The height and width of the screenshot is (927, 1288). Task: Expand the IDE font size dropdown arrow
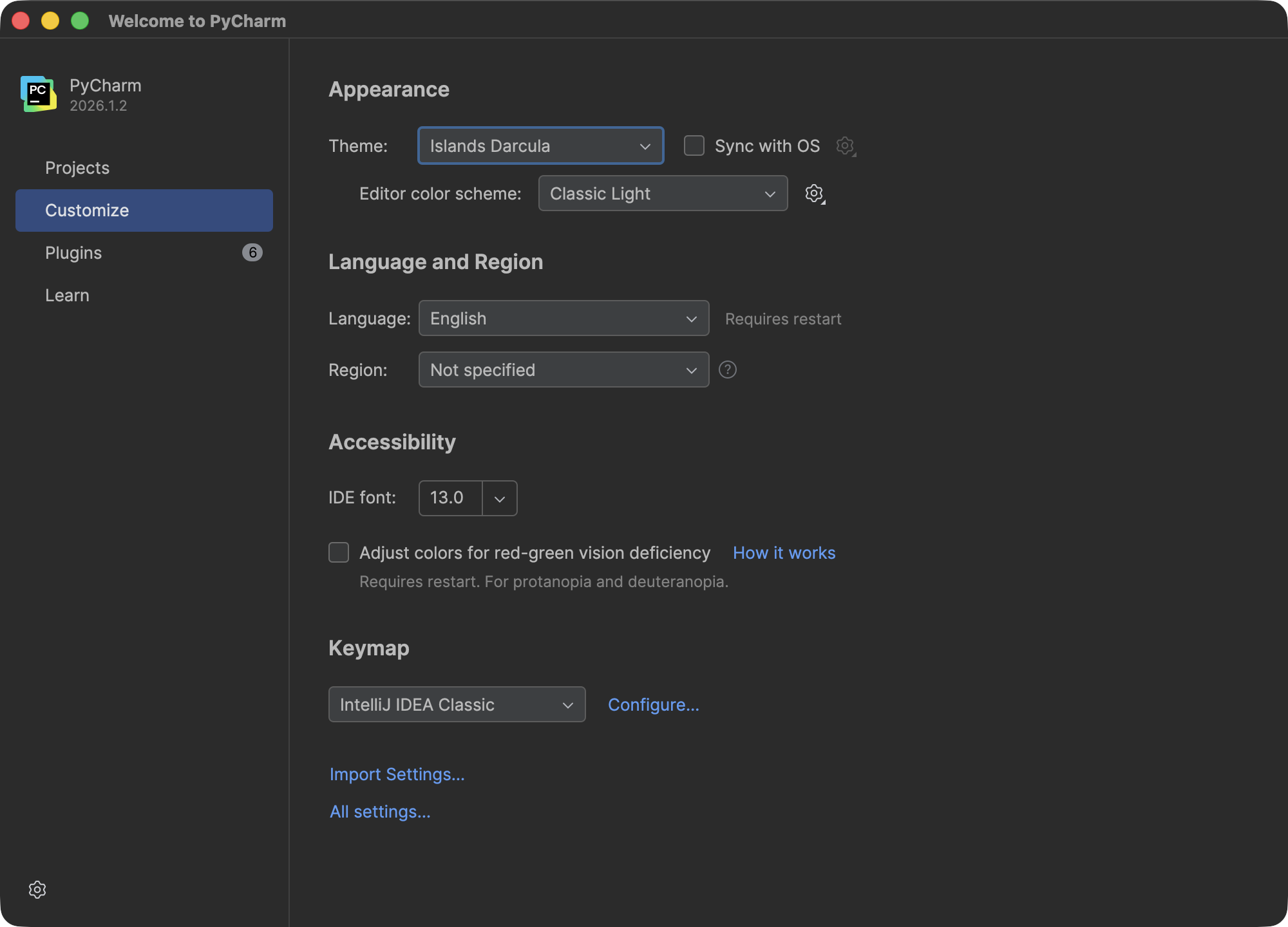click(x=500, y=498)
